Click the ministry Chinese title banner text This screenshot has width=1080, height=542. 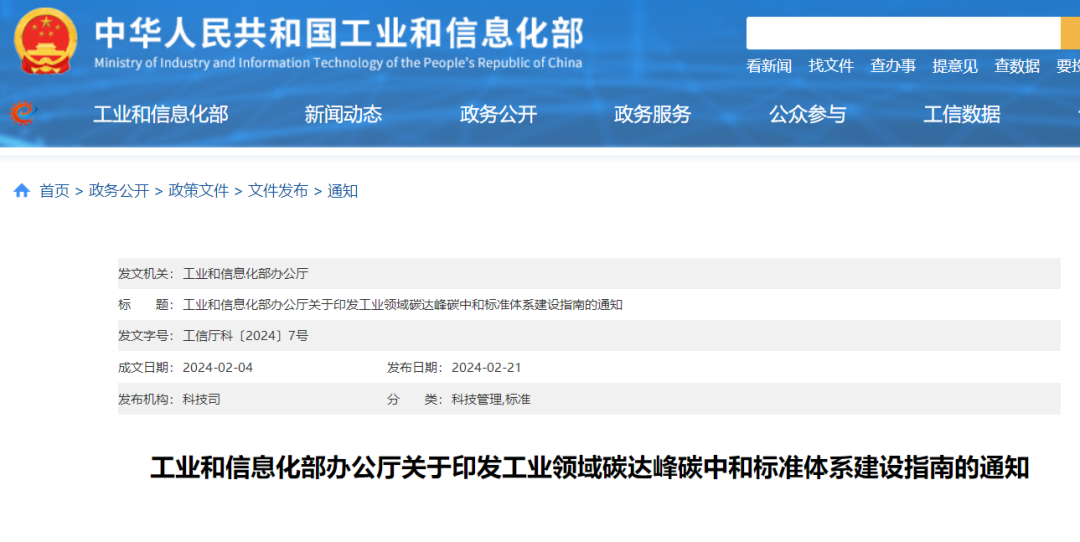339,32
